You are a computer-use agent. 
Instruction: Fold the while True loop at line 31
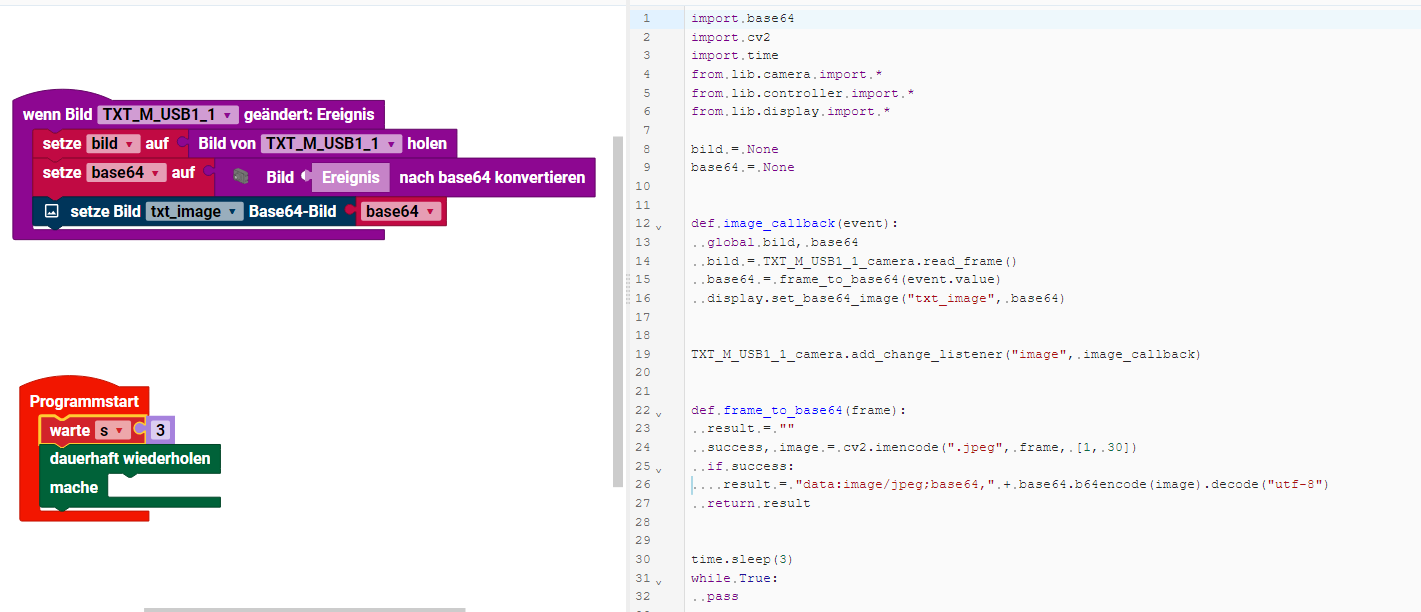[x=658, y=580]
